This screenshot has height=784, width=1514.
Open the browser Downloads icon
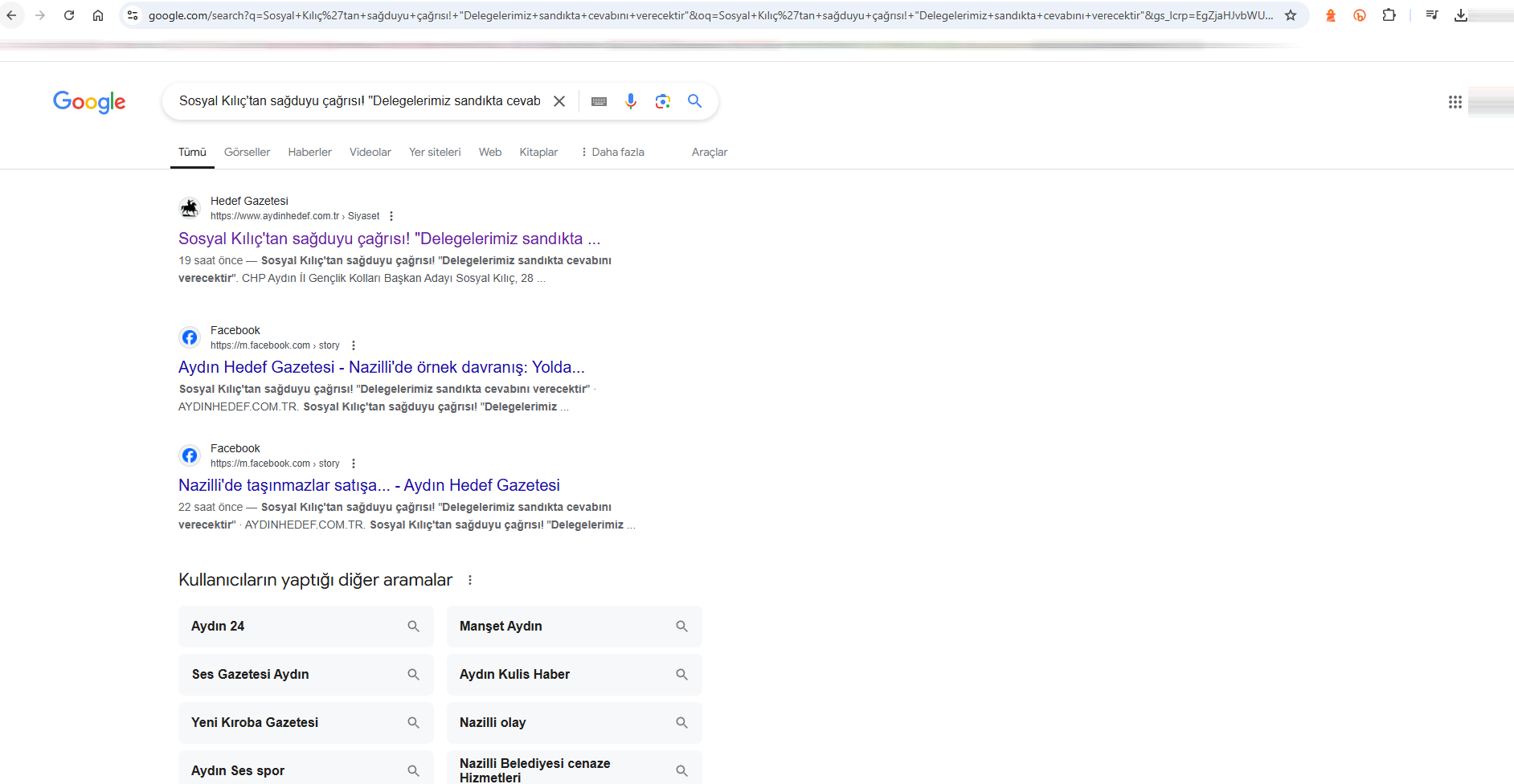[1461, 15]
